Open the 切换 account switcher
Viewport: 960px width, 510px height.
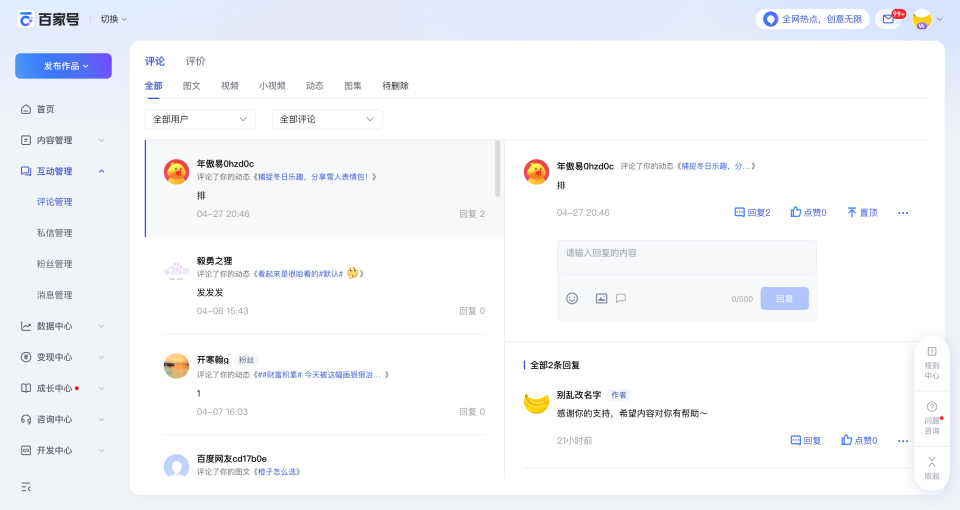[114, 20]
